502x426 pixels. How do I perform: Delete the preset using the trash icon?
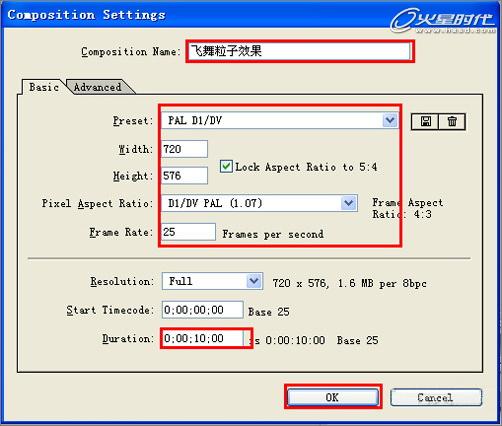452,121
